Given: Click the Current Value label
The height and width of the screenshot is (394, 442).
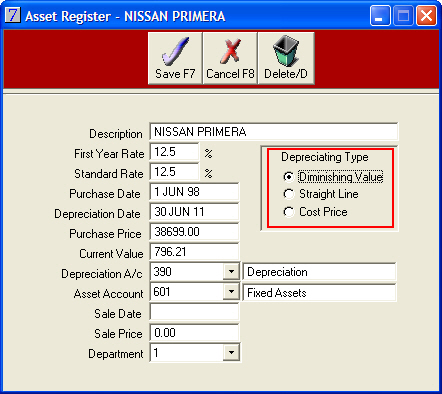Looking at the screenshot, I should point(111,254).
